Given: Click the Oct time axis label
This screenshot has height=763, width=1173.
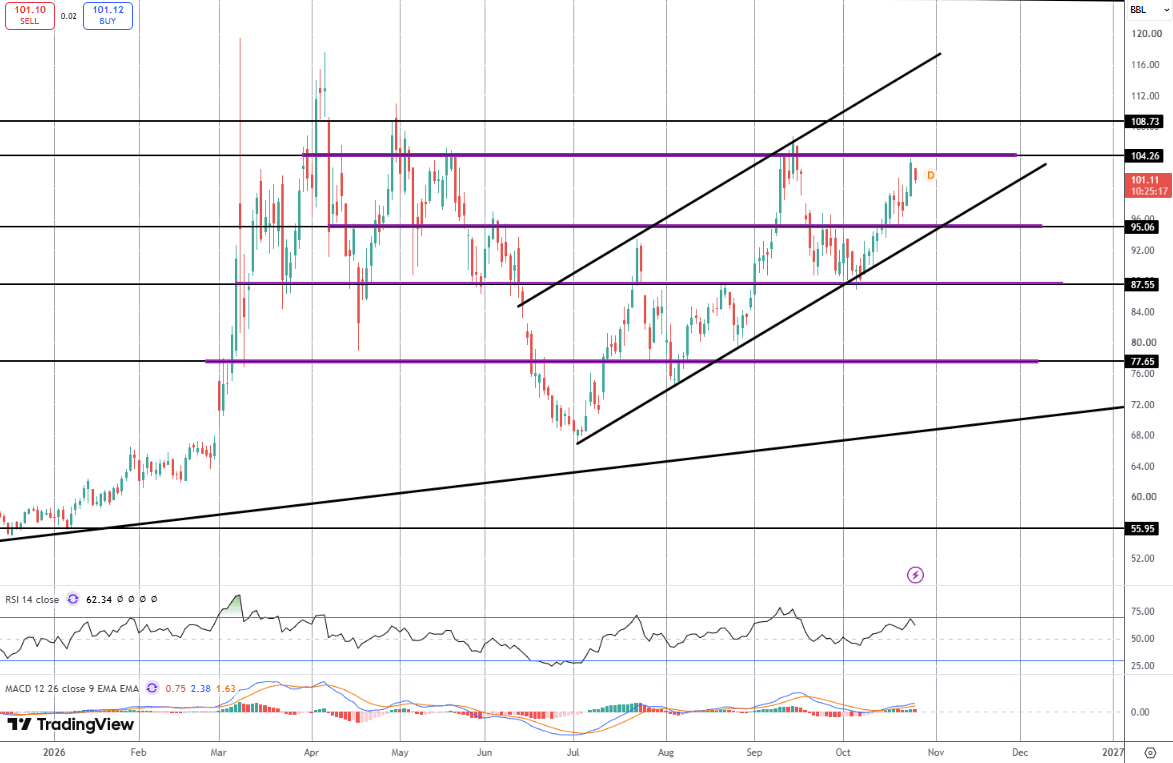Looking at the screenshot, I should [x=843, y=752].
